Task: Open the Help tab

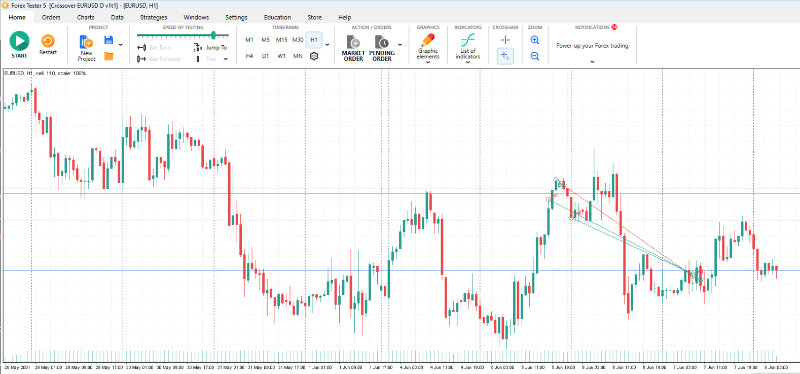Action: pyautogui.click(x=345, y=17)
